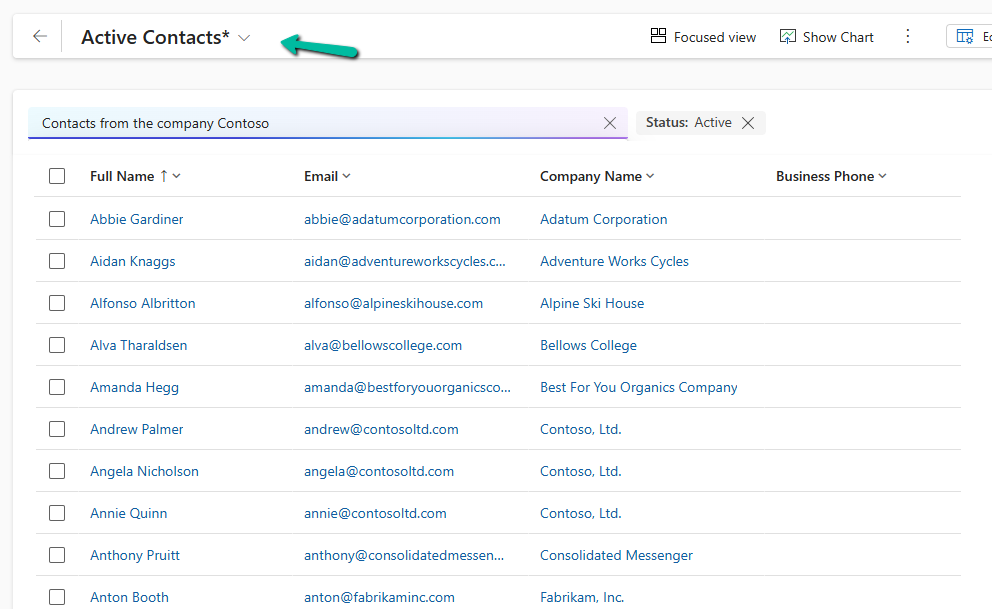Click the back arrow icon
The width and height of the screenshot is (992, 609).
tap(39, 37)
